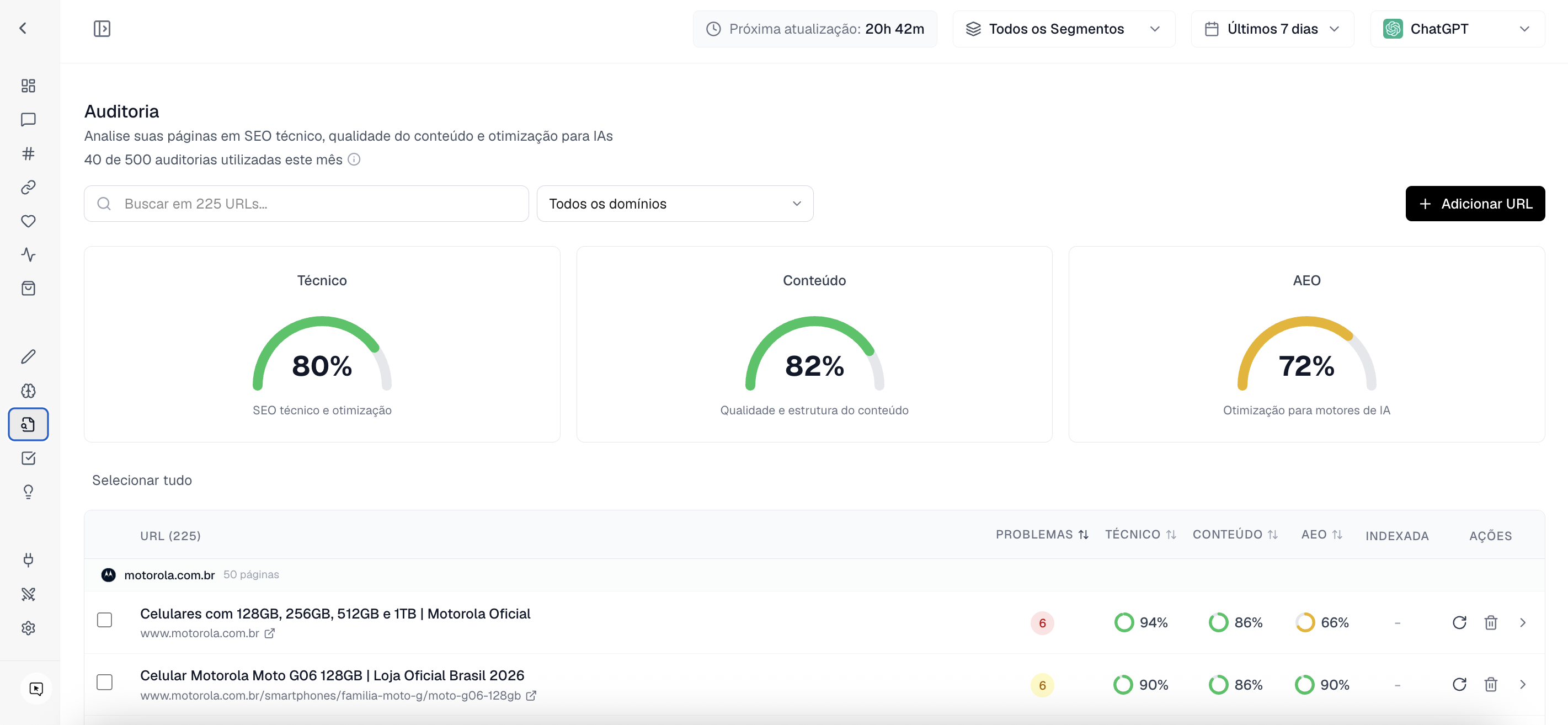Sort table by CONTEÚDO column

[1234, 535]
